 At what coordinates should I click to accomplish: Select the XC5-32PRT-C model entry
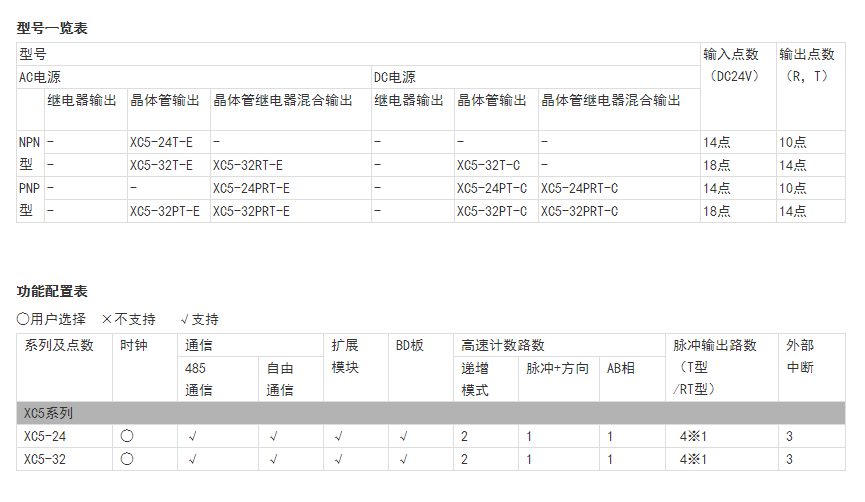pos(579,211)
